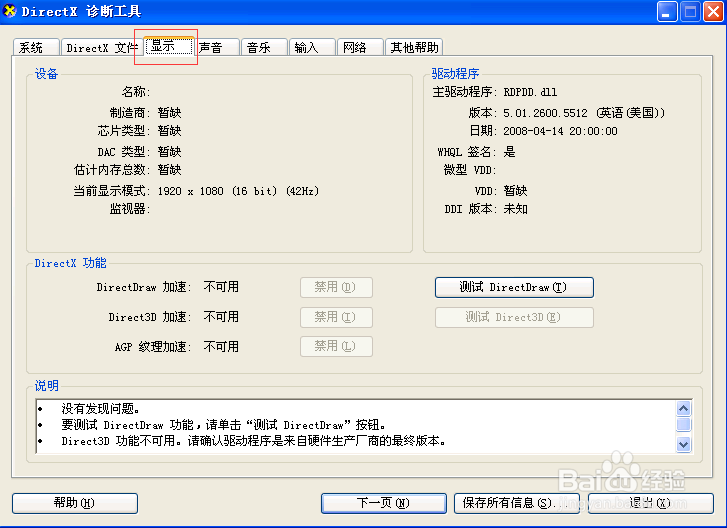Click 保存所有信息(S) button
Image resolution: width=727 pixels, height=528 pixels.
(517, 503)
